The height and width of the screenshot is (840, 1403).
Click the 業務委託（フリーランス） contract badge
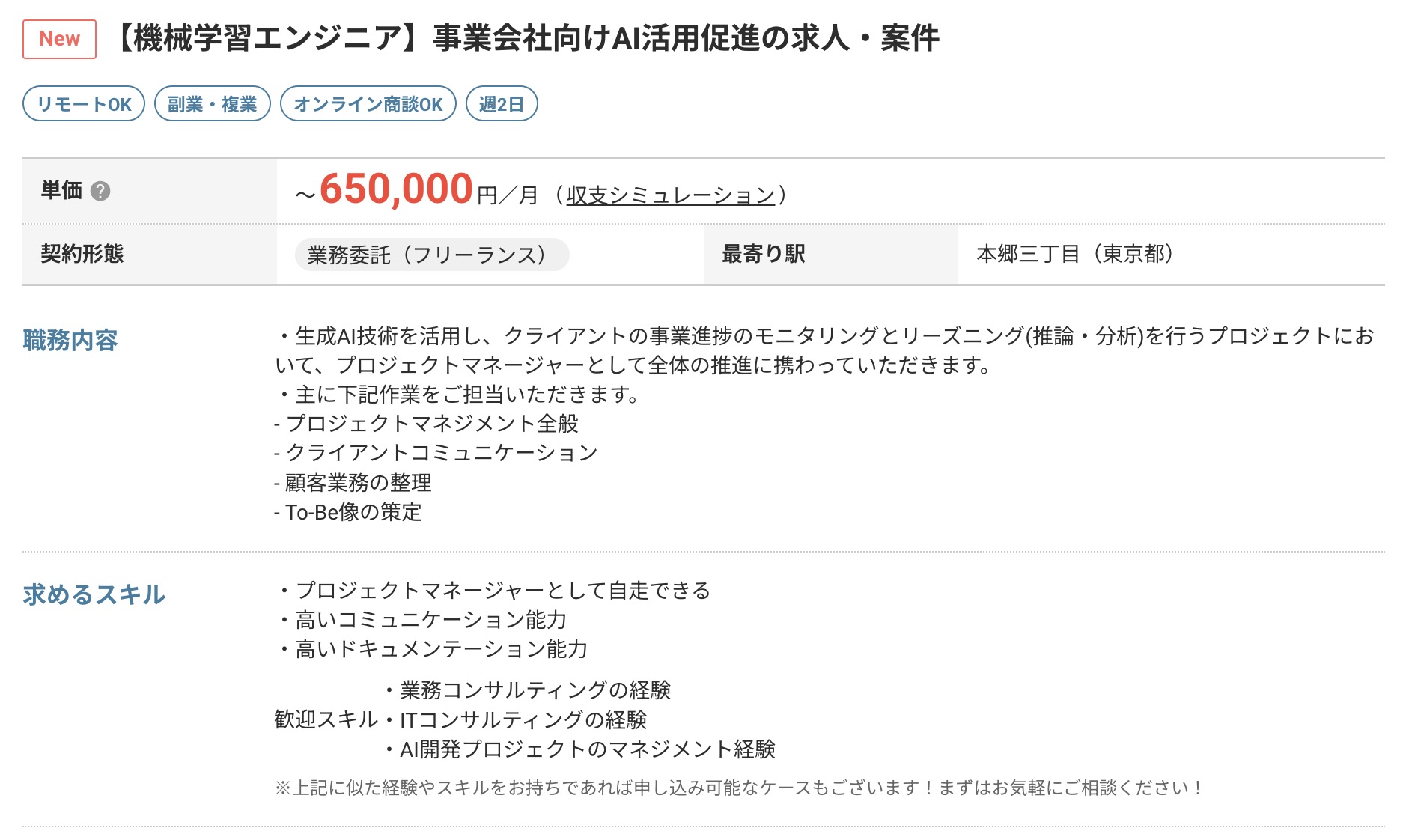(432, 255)
